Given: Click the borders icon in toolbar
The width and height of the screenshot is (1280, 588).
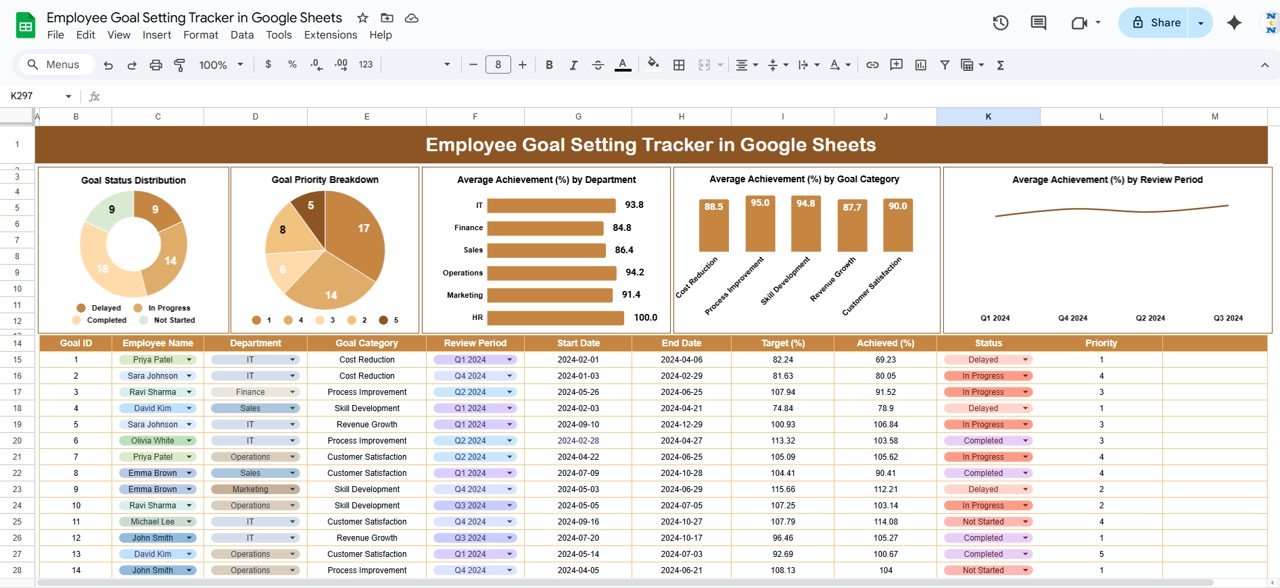Looking at the screenshot, I should click(679, 65).
